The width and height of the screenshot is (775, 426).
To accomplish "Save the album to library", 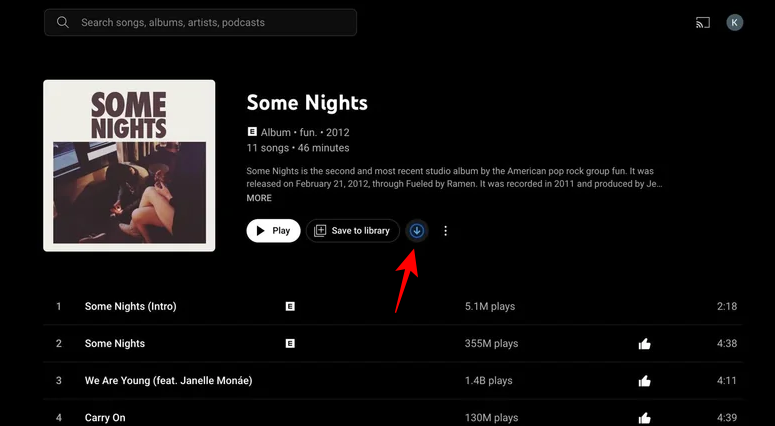I will click(x=352, y=231).
